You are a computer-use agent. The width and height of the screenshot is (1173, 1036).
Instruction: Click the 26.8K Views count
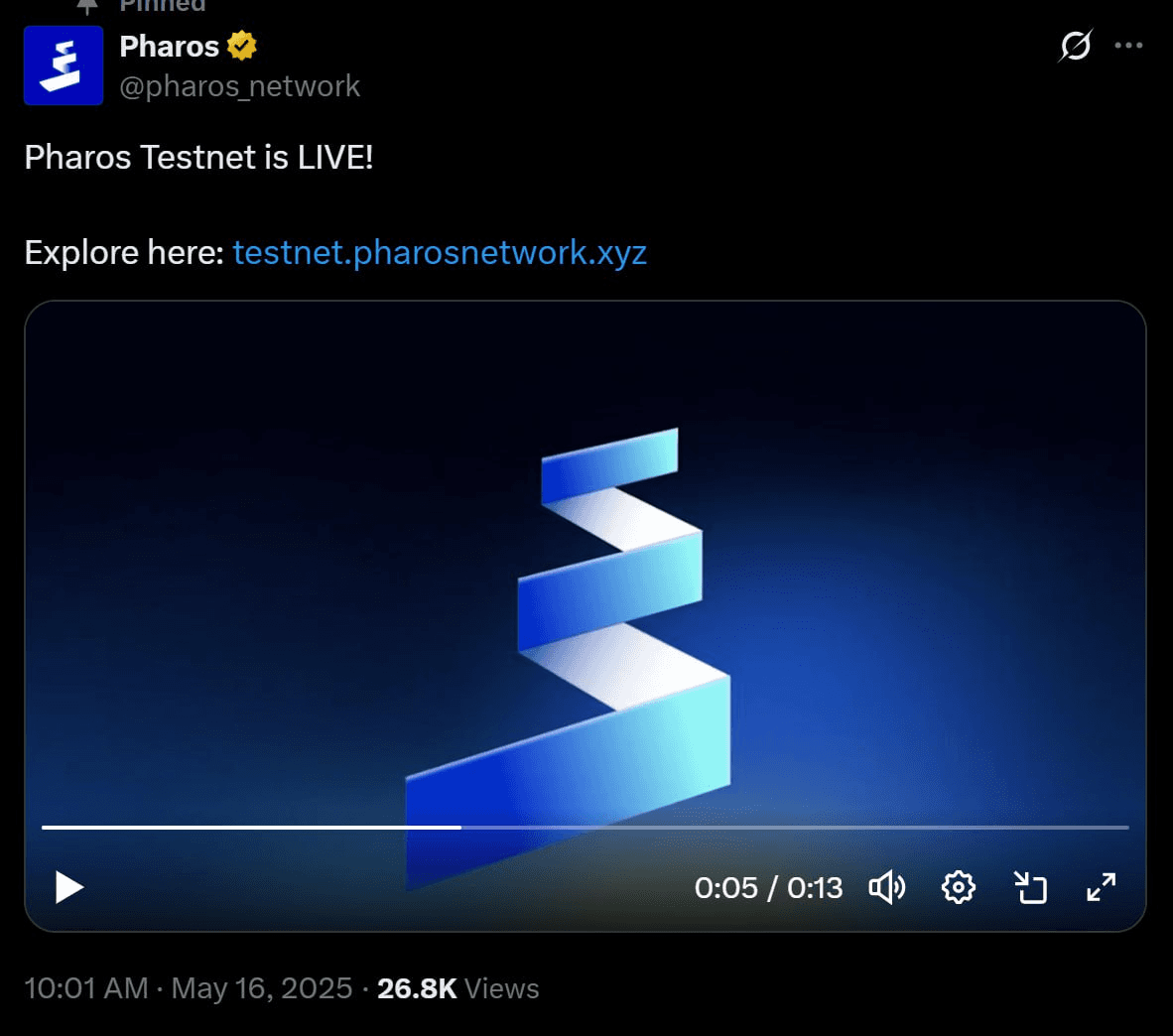[457, 988]
